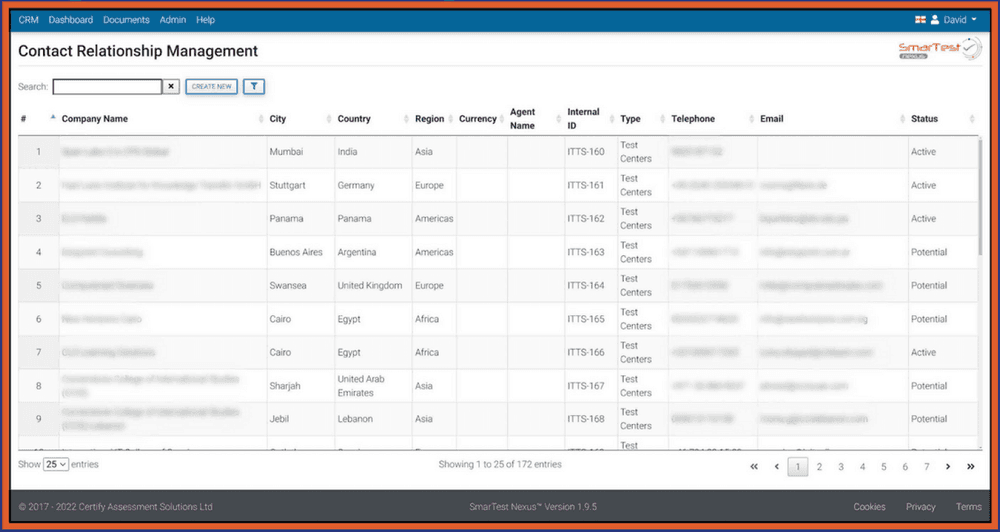The image size is (1000, 532).
Task: Click in the Search input field
Action: click(107, 87)
